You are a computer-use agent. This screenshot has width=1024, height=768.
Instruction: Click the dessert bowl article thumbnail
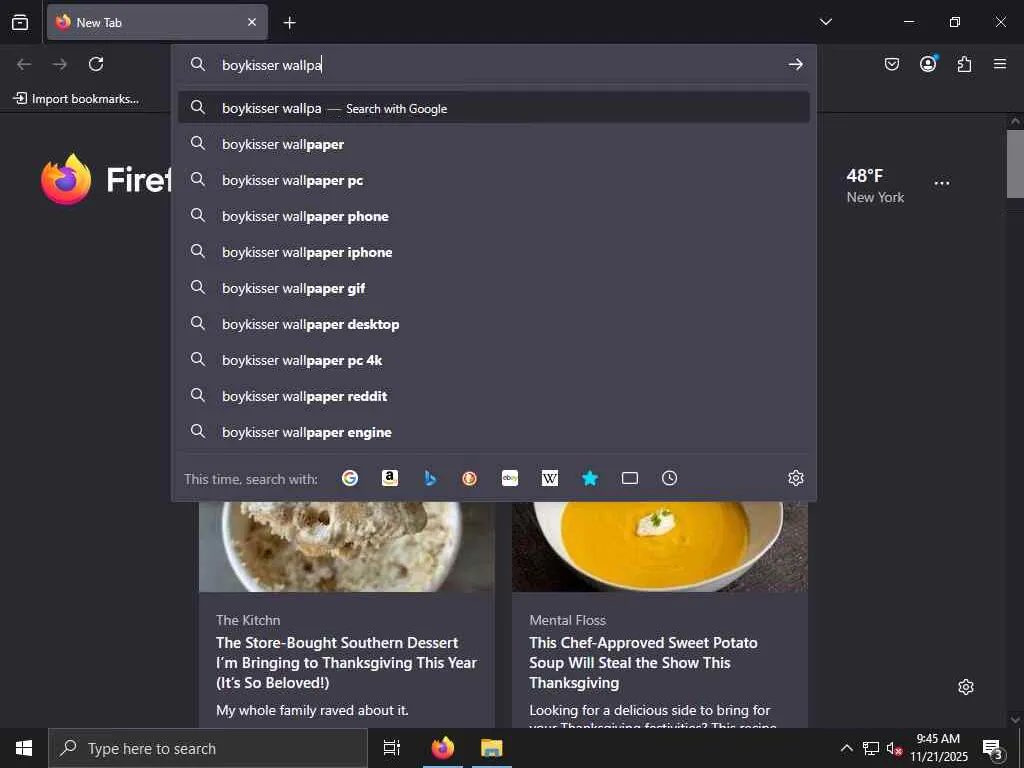click(x=346, y=547)
